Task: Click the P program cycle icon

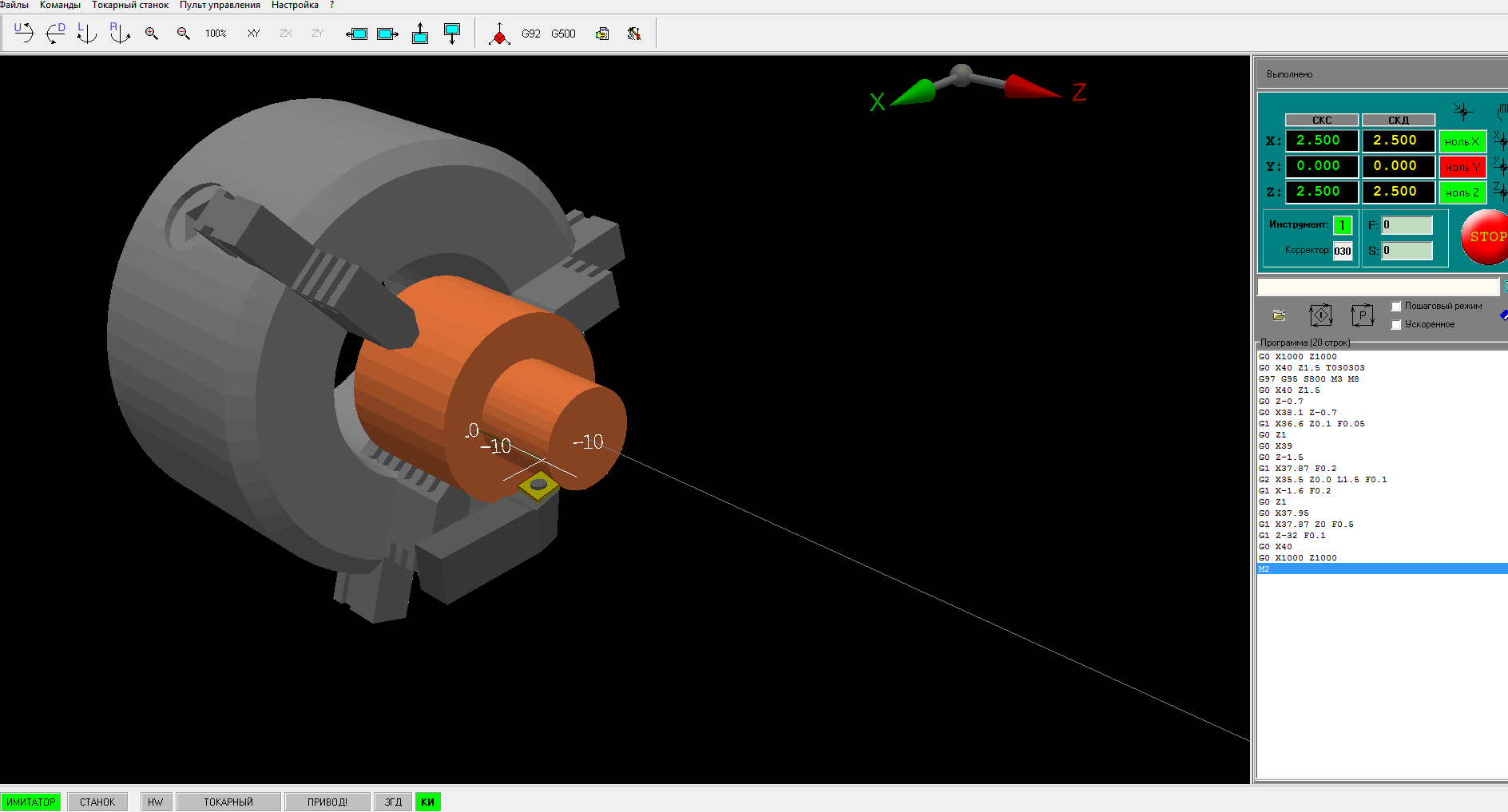Action: [x=1363, y=315]
